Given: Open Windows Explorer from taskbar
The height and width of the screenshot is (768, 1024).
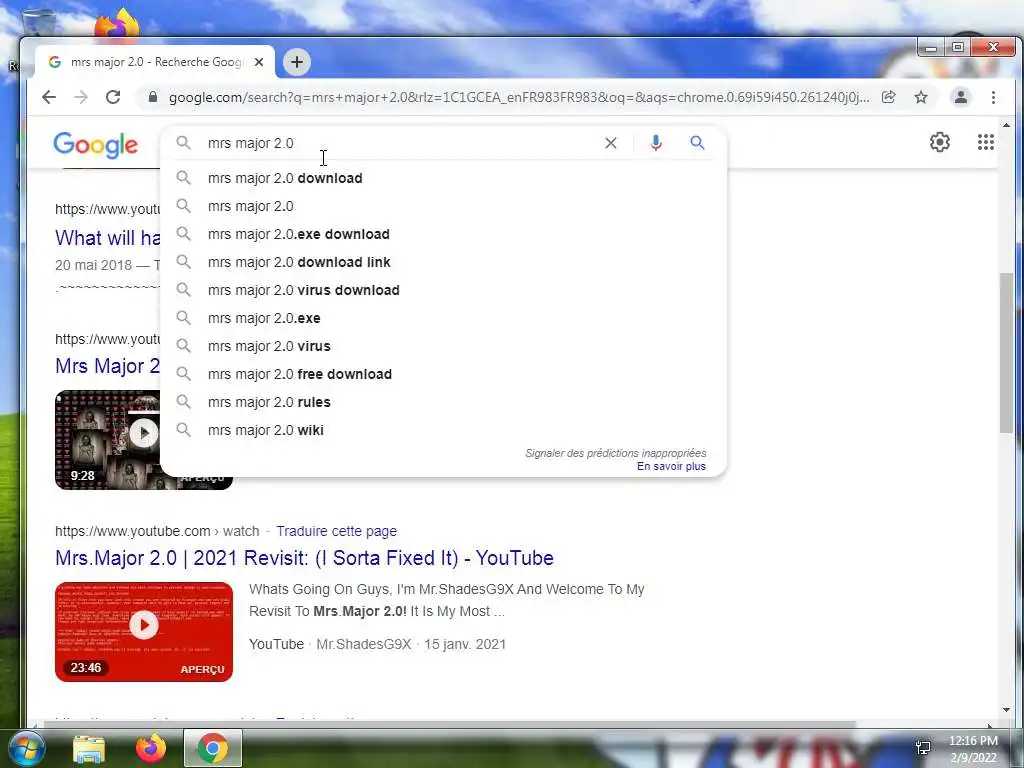Looking at the screenshot, I should coord(89,749).
